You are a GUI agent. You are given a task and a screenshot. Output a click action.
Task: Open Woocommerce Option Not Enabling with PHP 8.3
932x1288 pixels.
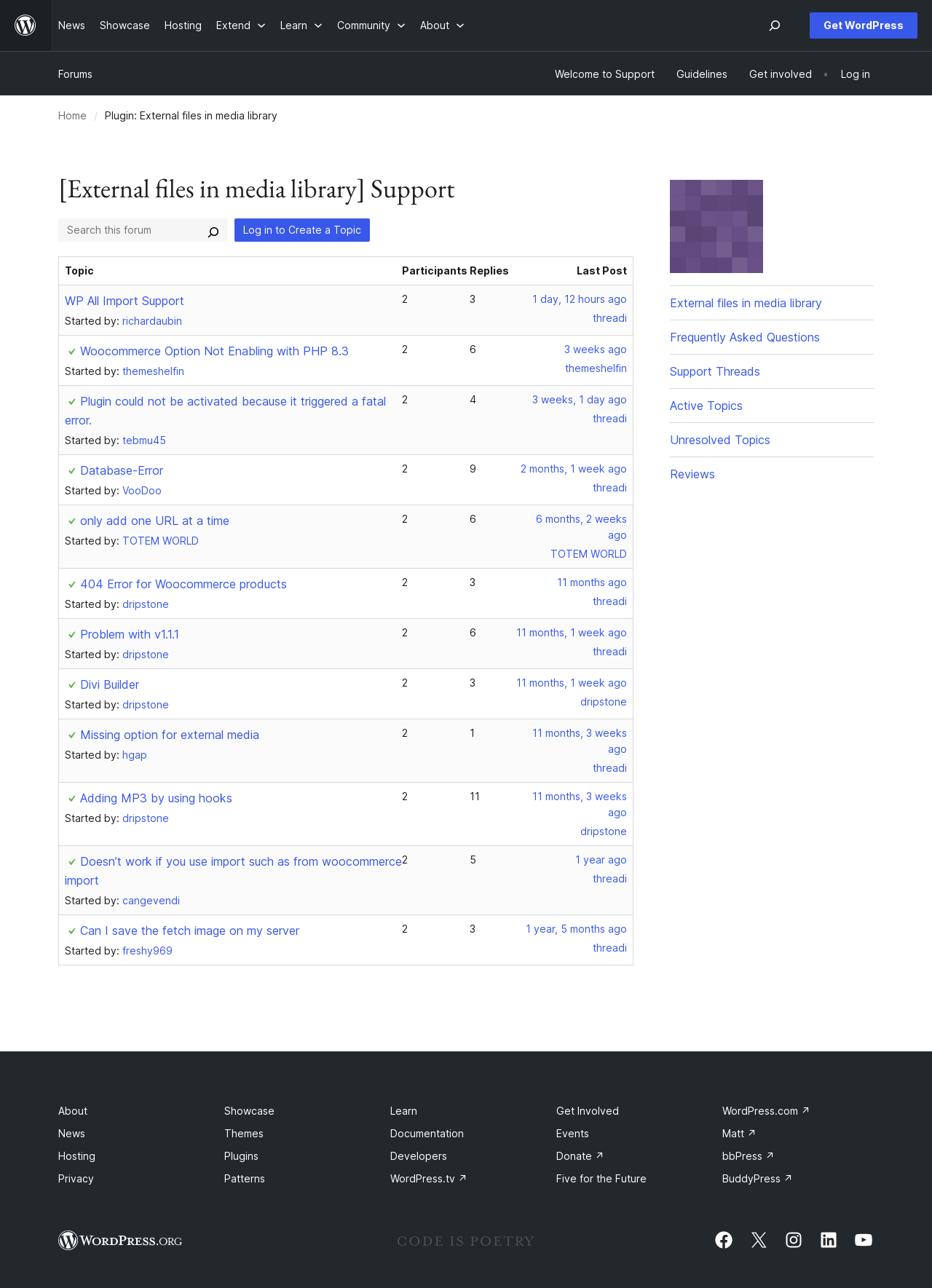click(214, 351)
